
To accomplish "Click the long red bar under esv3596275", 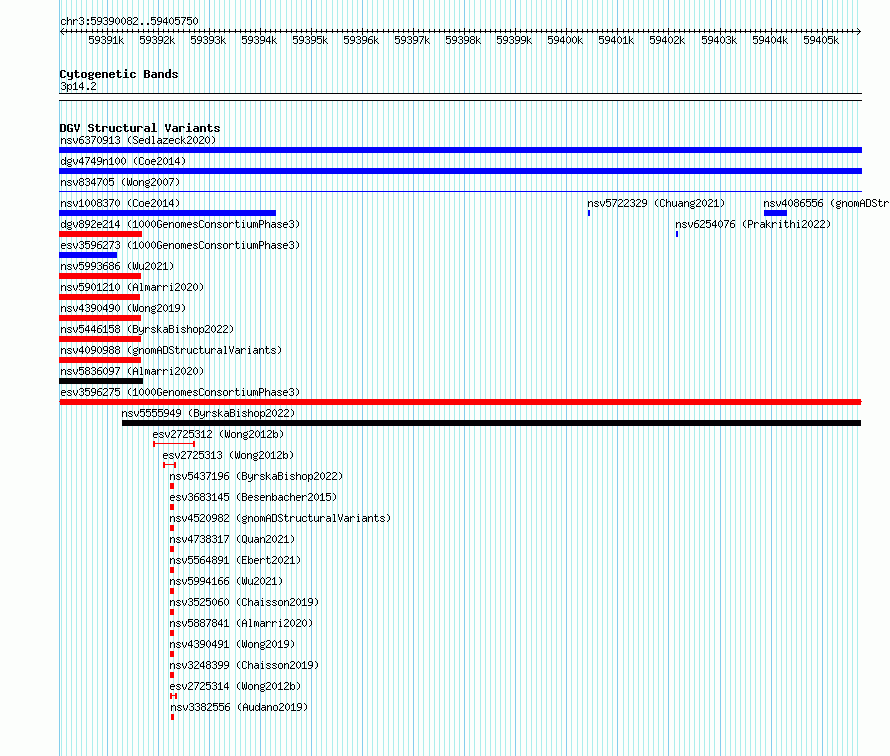I will (x=460, y=402).
